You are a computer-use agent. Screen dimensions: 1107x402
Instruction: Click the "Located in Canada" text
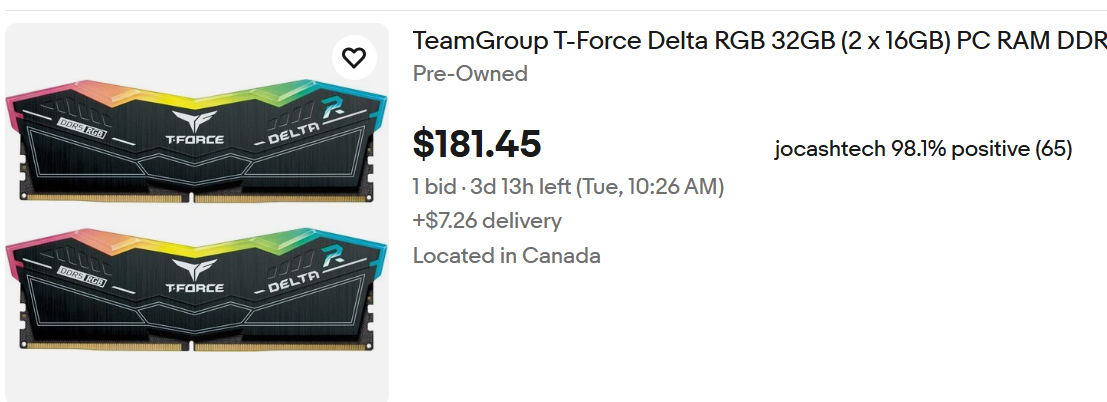tap(507, 255)
